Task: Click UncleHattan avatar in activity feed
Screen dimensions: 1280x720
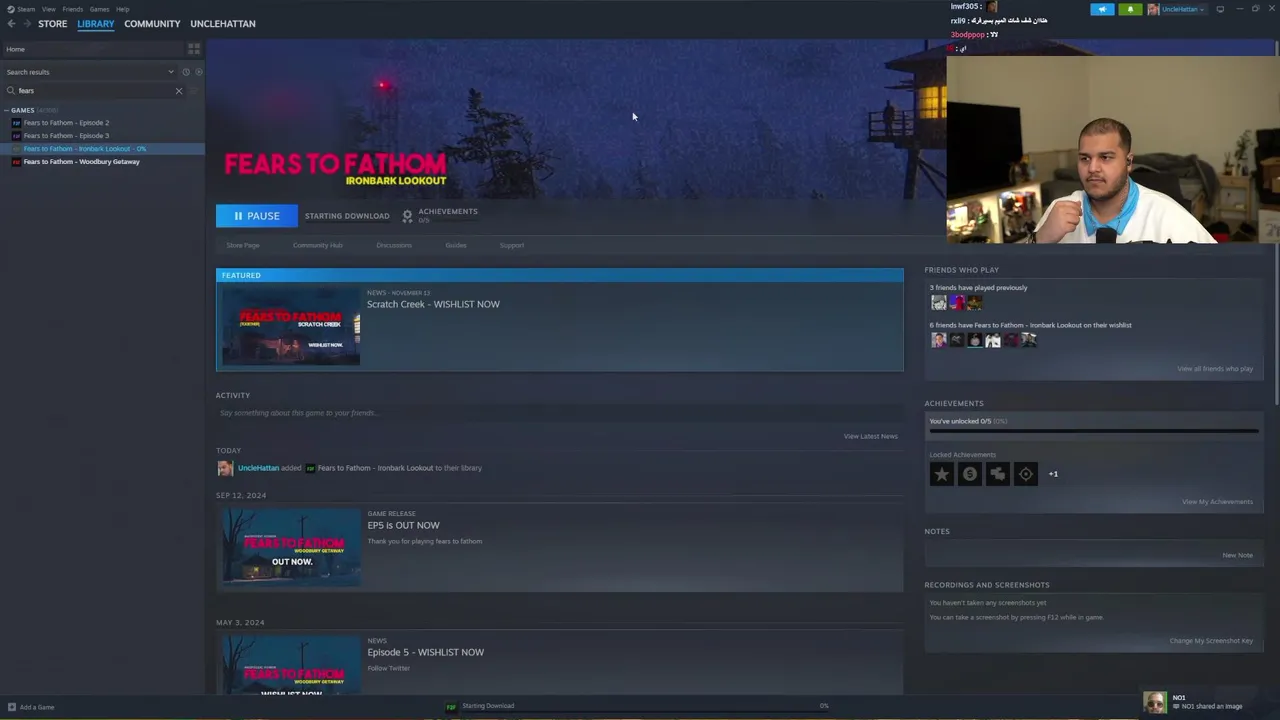Action: pos(225,468)
